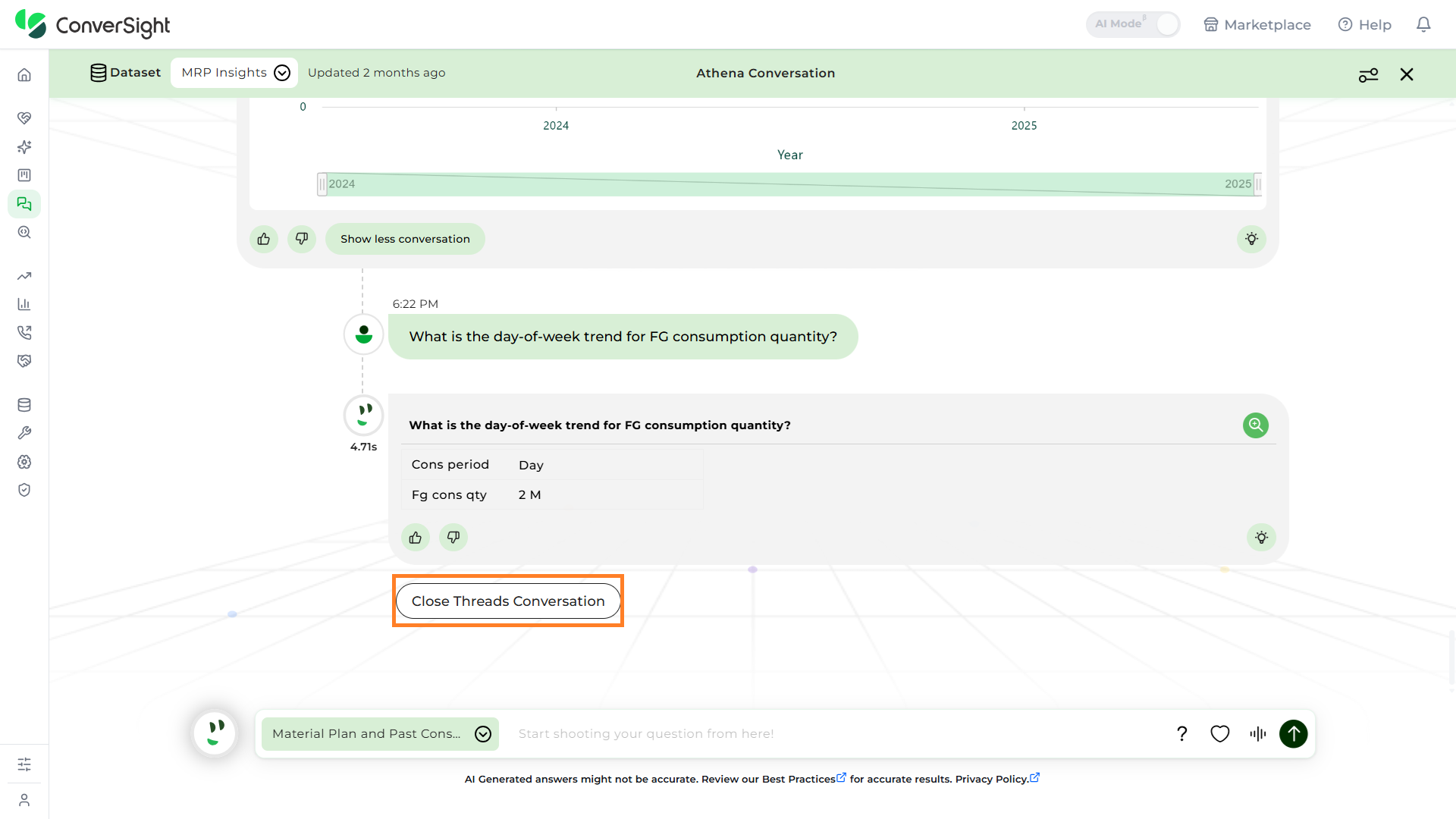Open the MRP Insights dataset dropdown

click(234, 73)
